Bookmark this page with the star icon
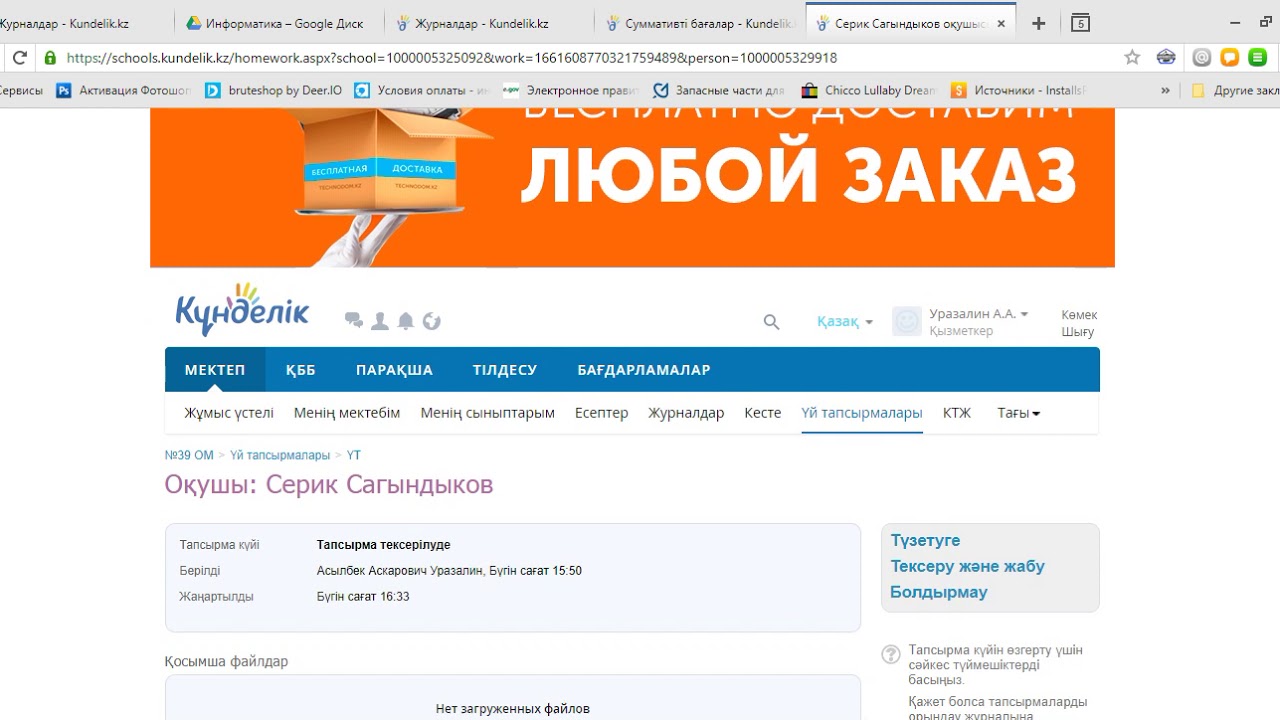Viewport: 1280px width, 720px height. point(1132,58)
